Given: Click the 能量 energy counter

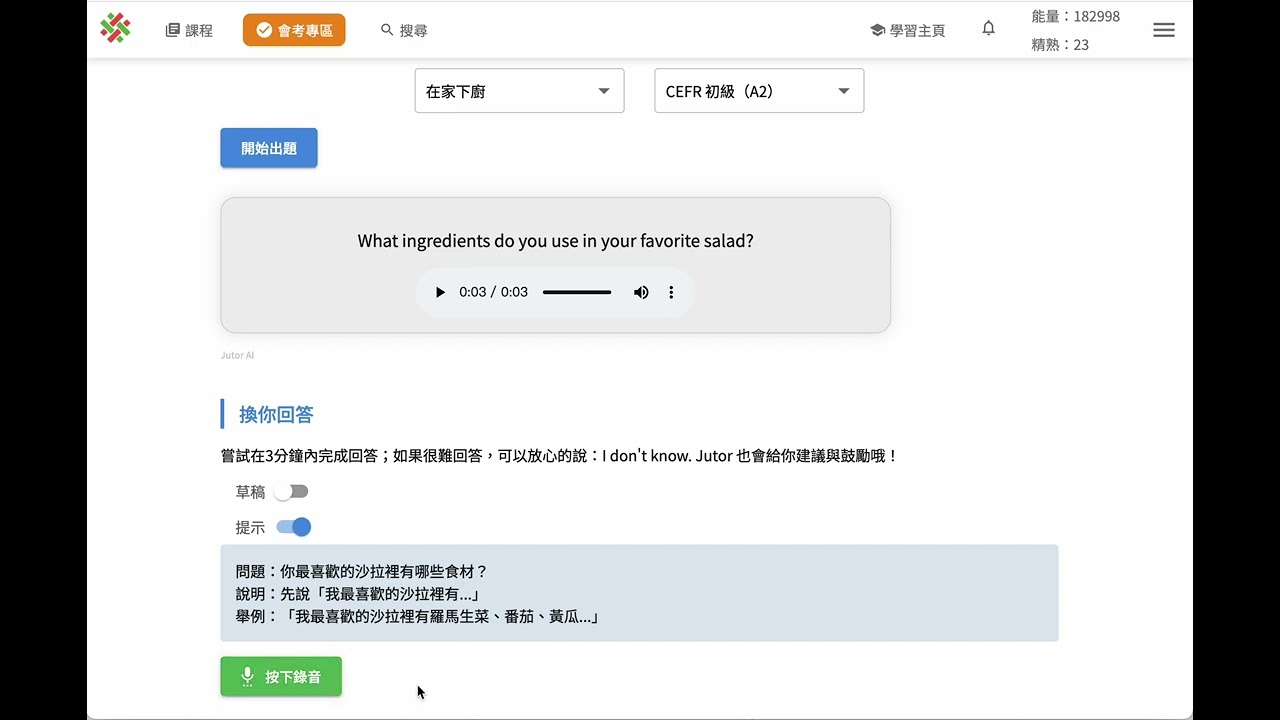Looking at the screenshot, I should (1075, 16).
